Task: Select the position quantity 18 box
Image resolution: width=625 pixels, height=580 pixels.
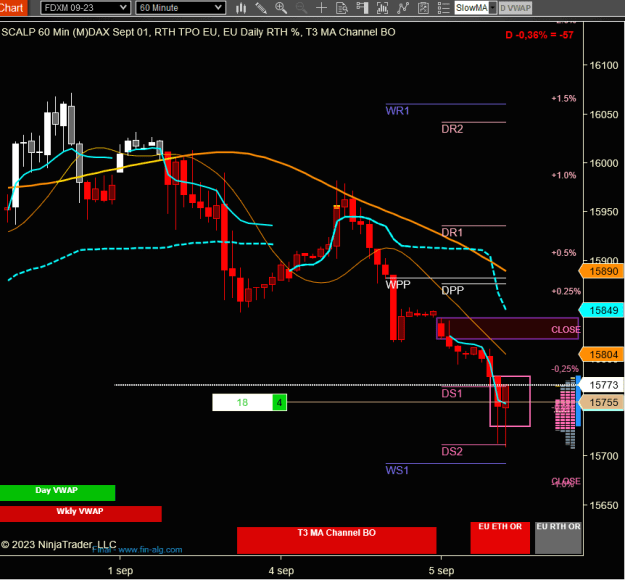Action: 242,403
